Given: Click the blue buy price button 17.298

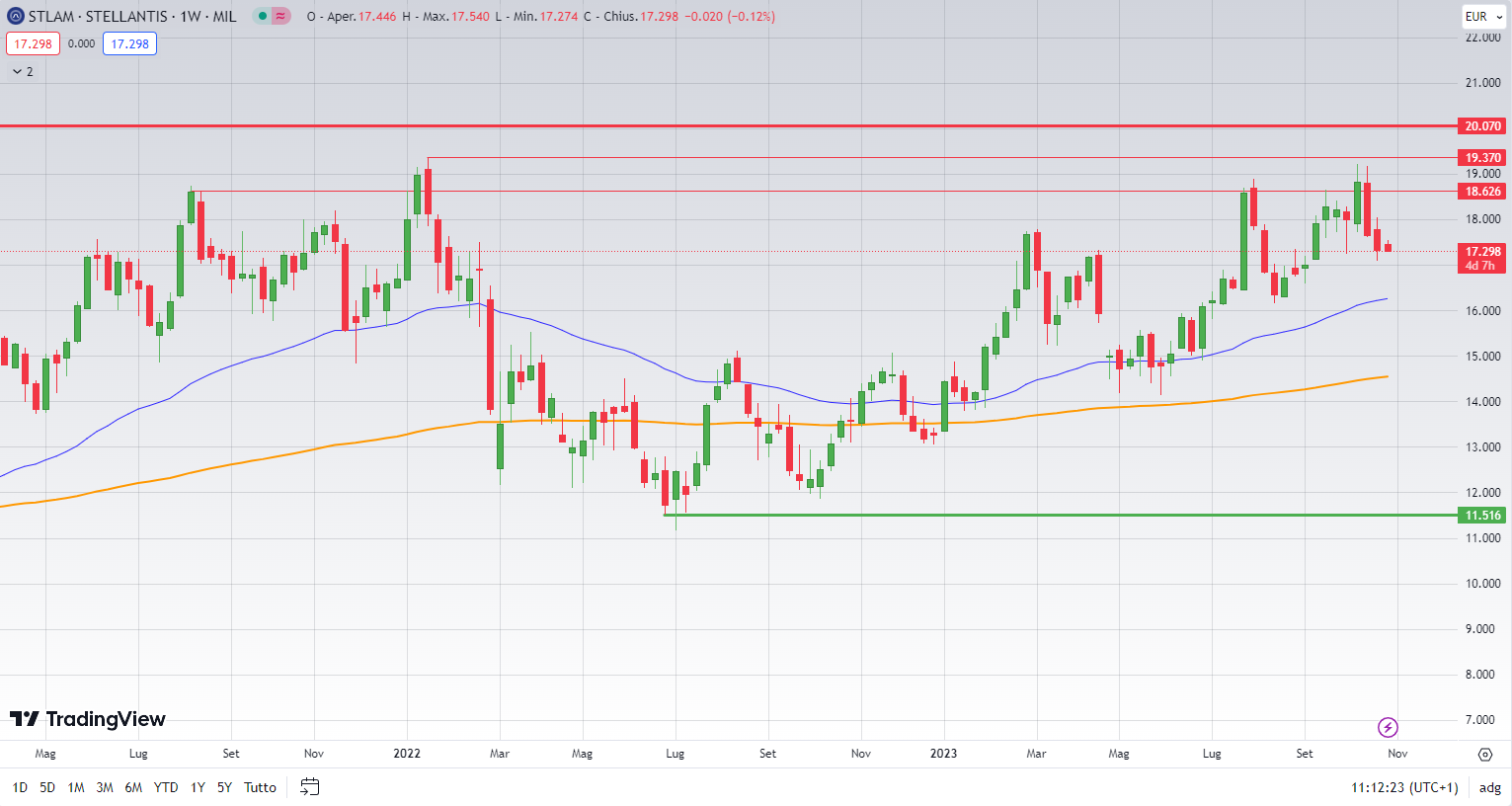Looking at the screenshot, I should [x=129, y=43].
